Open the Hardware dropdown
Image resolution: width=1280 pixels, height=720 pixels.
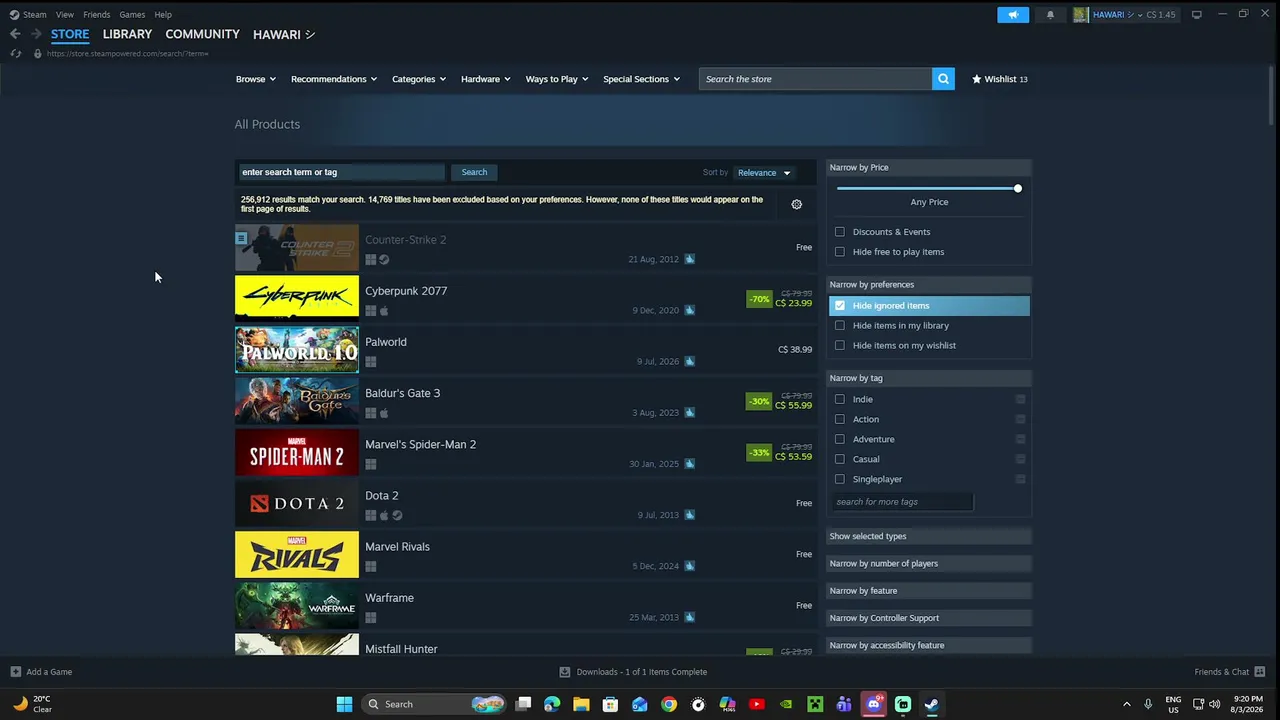[x=486, y=79]
